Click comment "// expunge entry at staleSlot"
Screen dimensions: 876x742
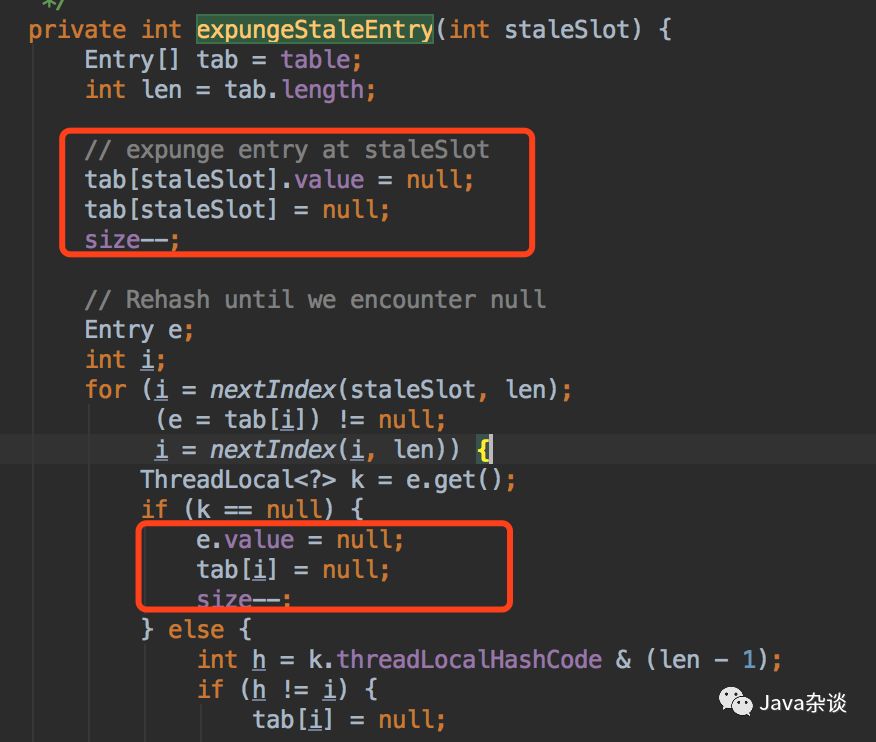tap(287, 150)
